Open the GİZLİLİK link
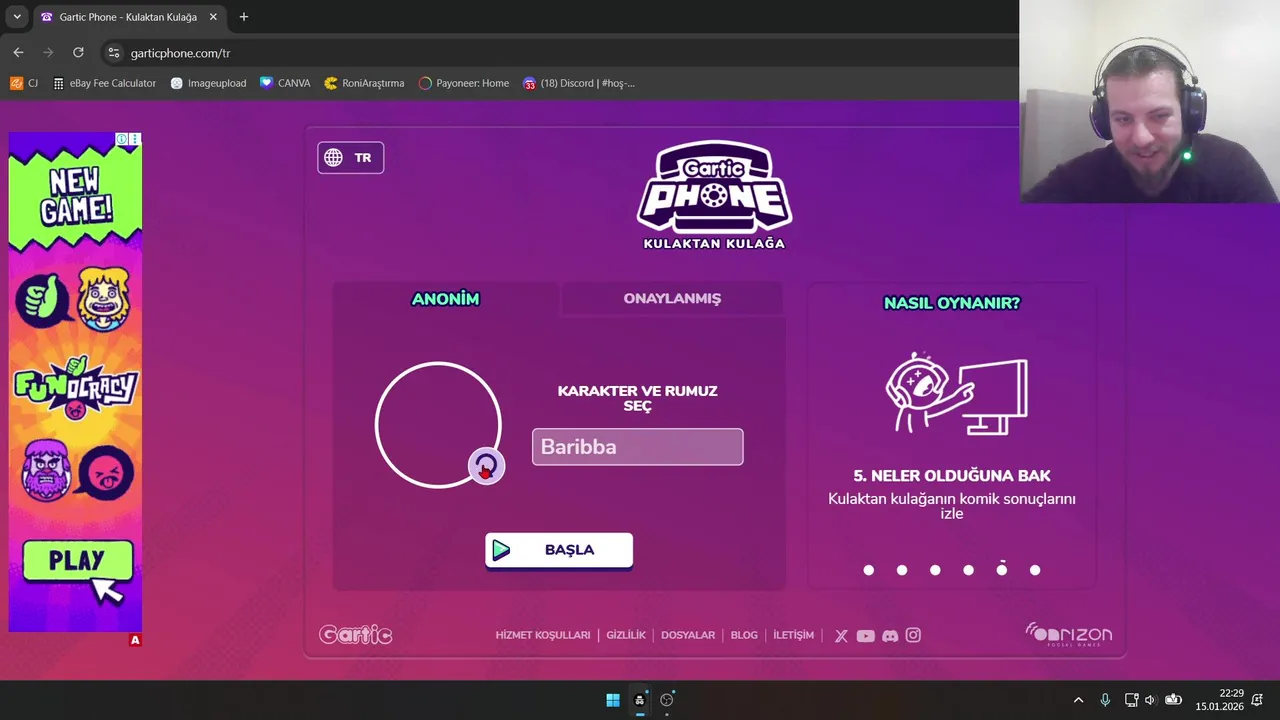The image size is (1280, 720). [x=626, y=635]
